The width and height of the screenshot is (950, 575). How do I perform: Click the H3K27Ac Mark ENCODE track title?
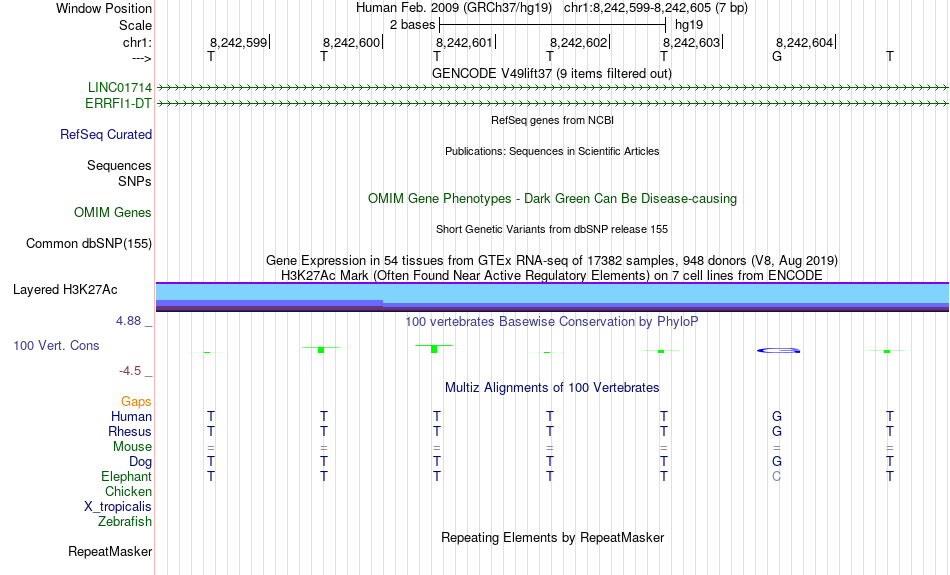coord(552,276)
